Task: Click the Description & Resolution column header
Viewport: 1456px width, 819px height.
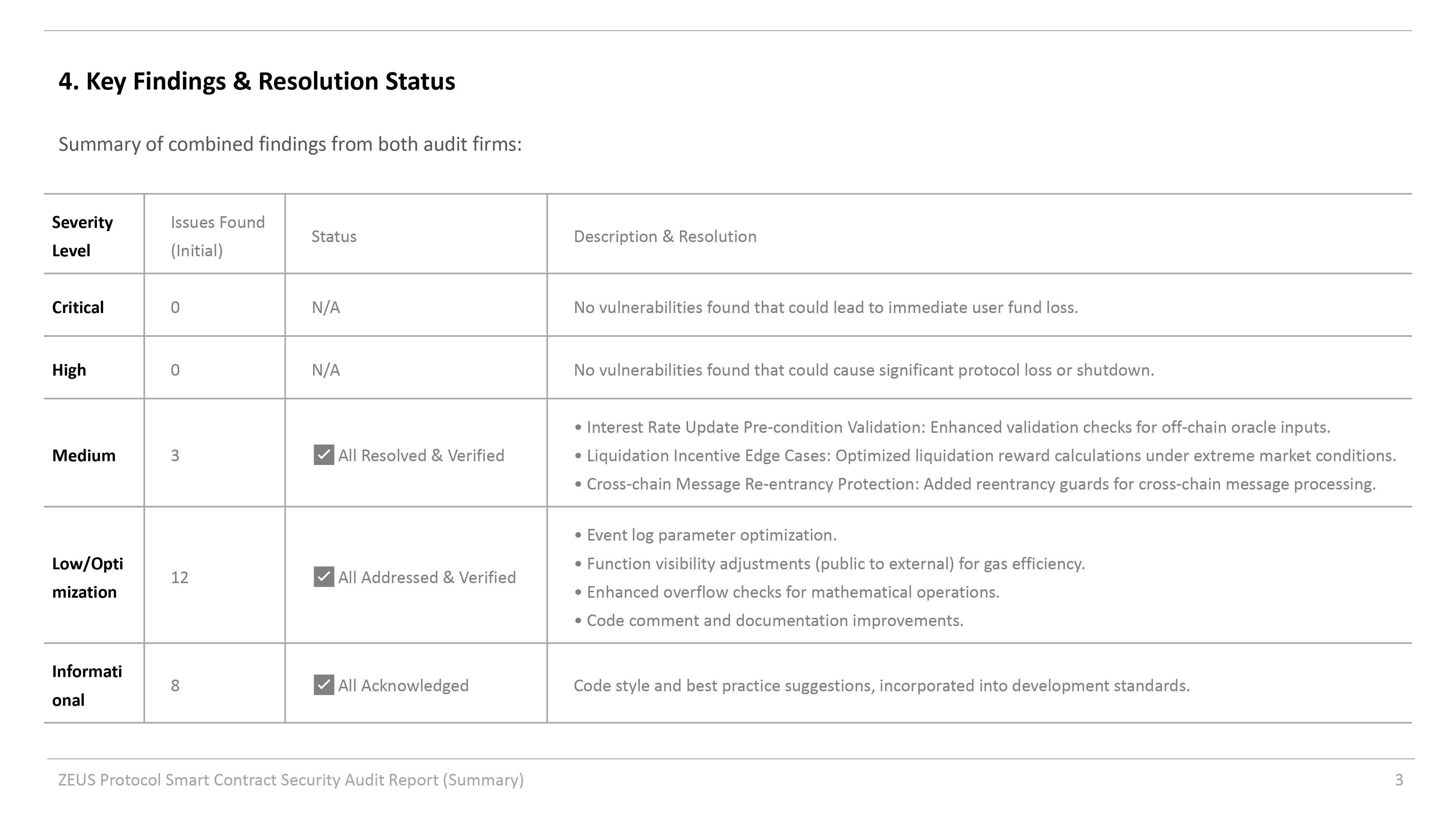Action: pos(665,236)
